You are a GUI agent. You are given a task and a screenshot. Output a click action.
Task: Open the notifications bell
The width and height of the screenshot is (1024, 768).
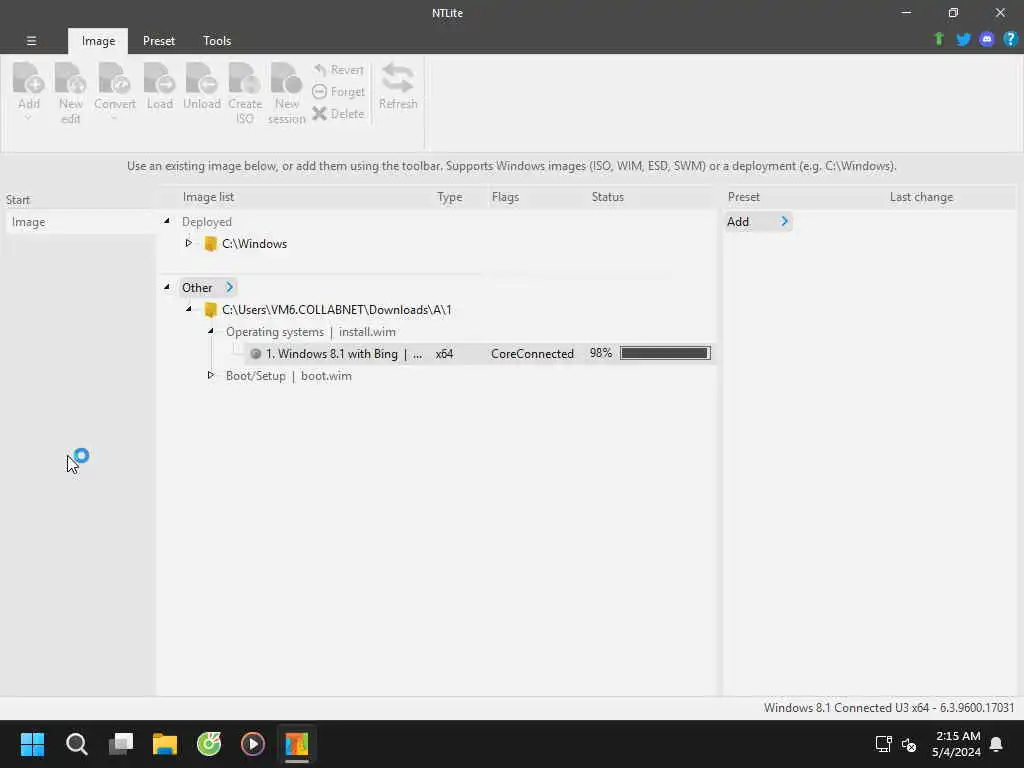[996, 744]
